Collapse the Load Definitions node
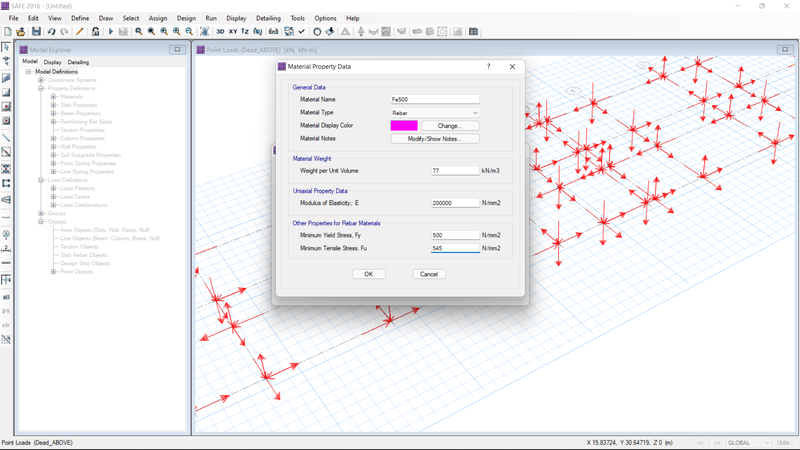This screenshot has width=800, height=450. [41, 180]
